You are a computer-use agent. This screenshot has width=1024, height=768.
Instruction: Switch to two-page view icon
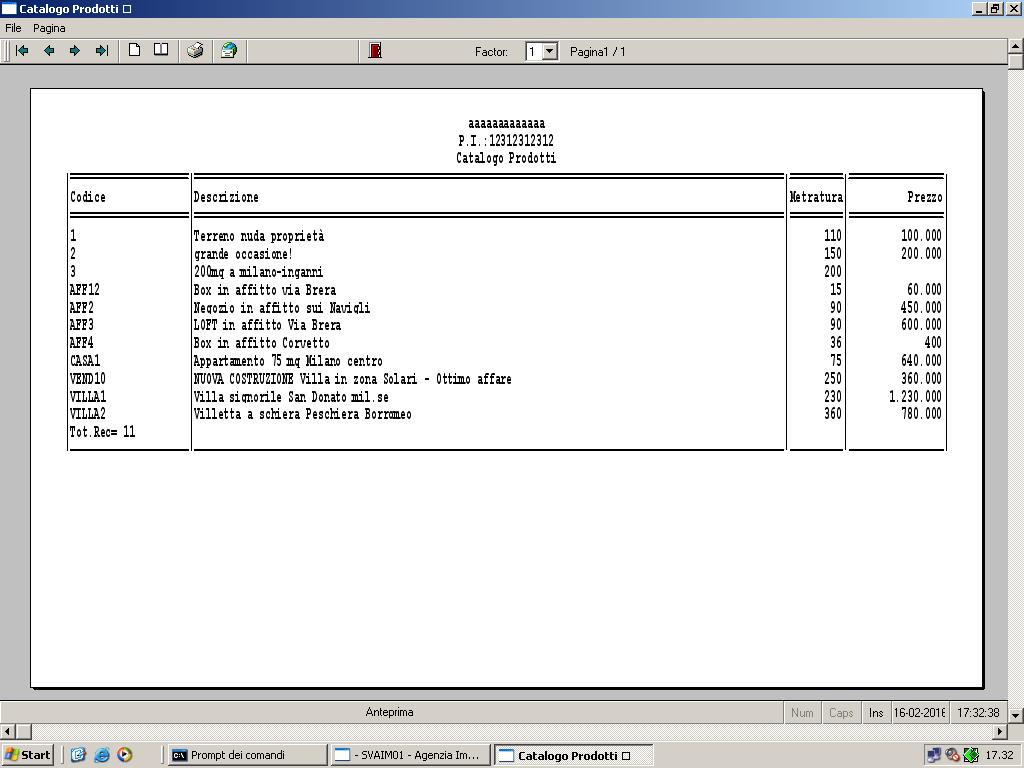click(x=160, y=51)
